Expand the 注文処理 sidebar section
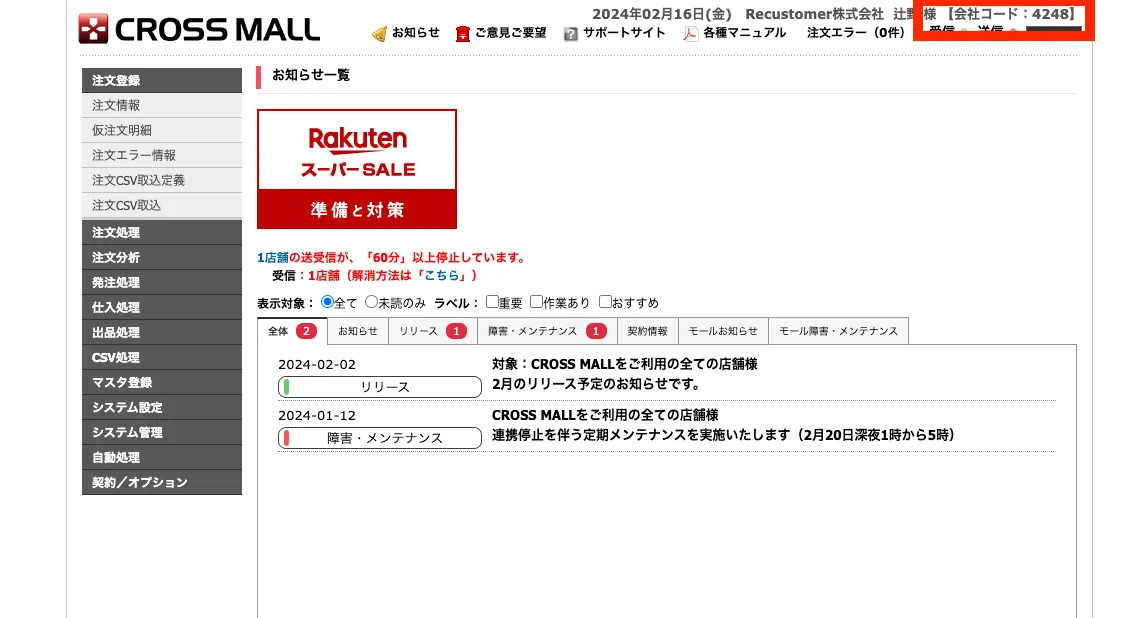Viewport: 1129px width, 618px height. 162,233
